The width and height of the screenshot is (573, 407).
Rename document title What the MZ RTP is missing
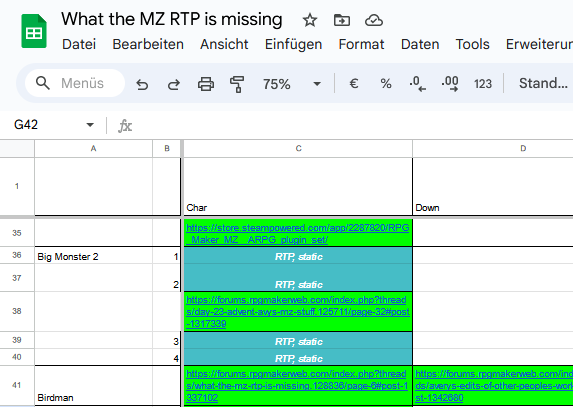[x=172, y=19]
